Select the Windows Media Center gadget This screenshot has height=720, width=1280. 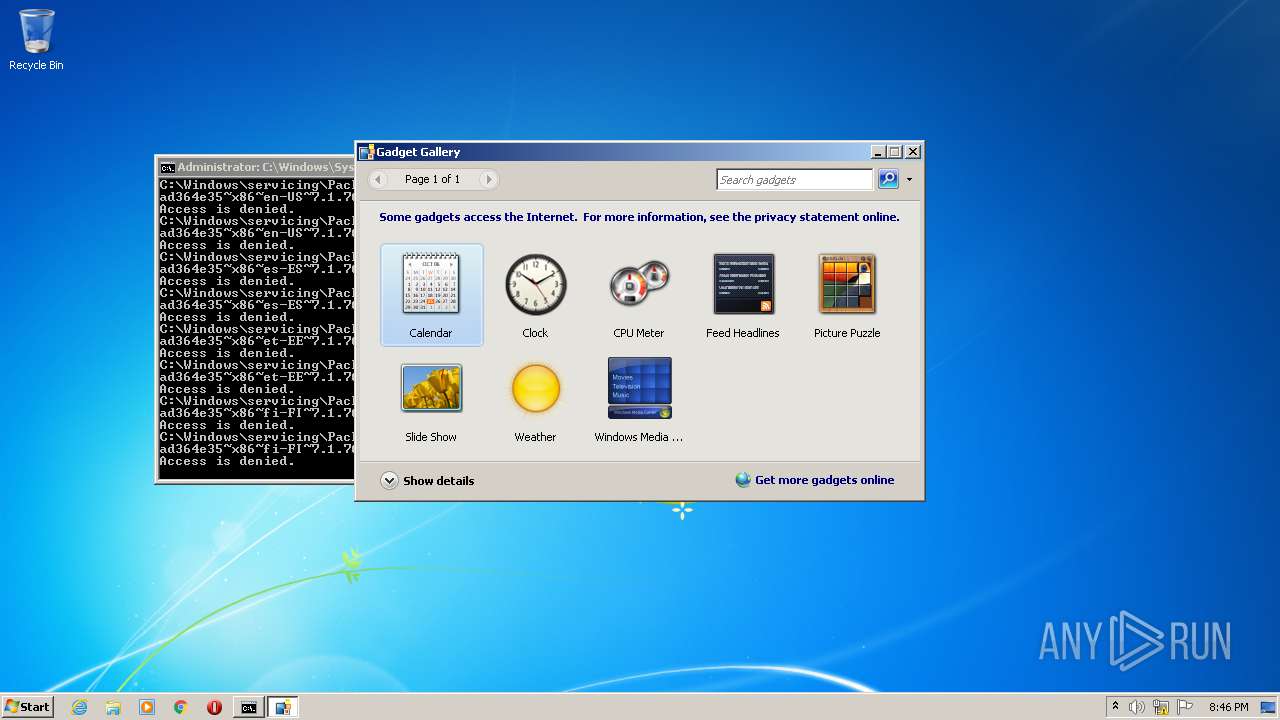pyautogui.click(x=639, y=399)
